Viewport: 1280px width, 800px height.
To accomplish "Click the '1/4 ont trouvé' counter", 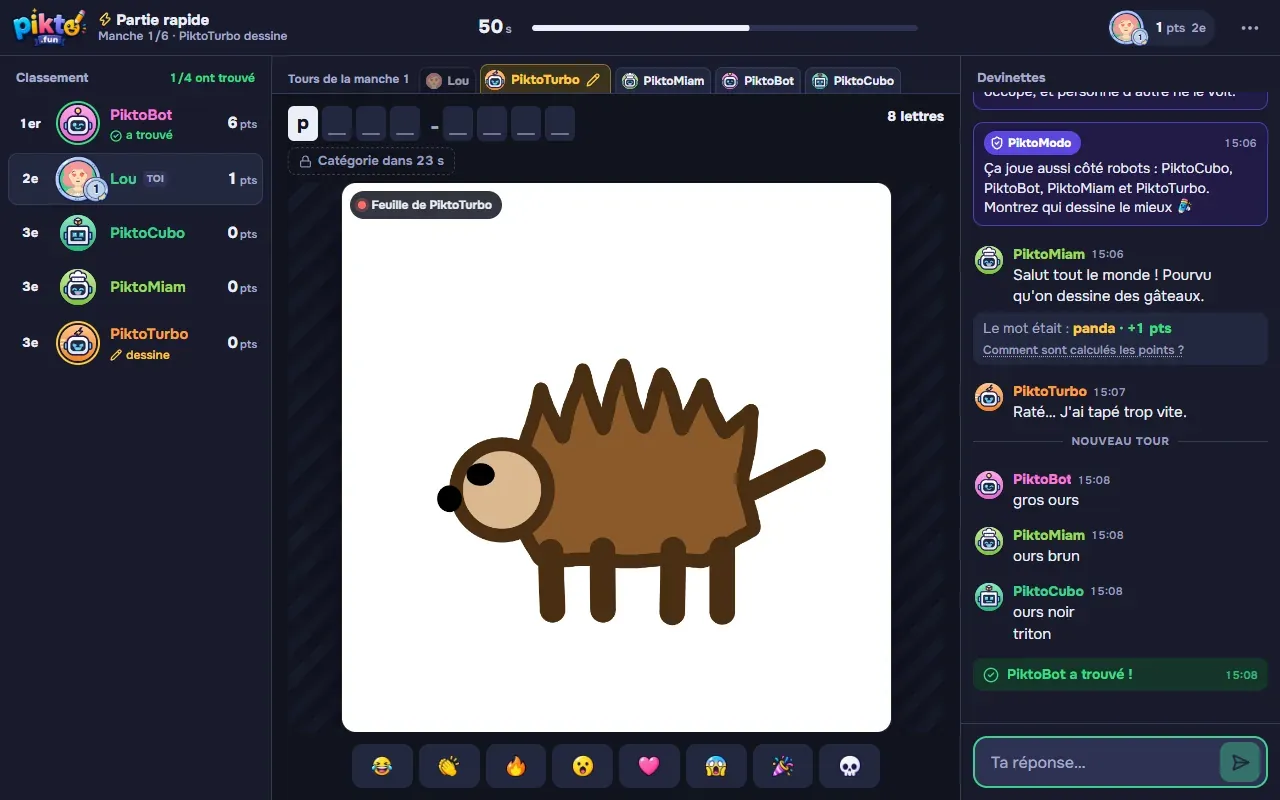I will pyautogui.click(x=212, y=78).
